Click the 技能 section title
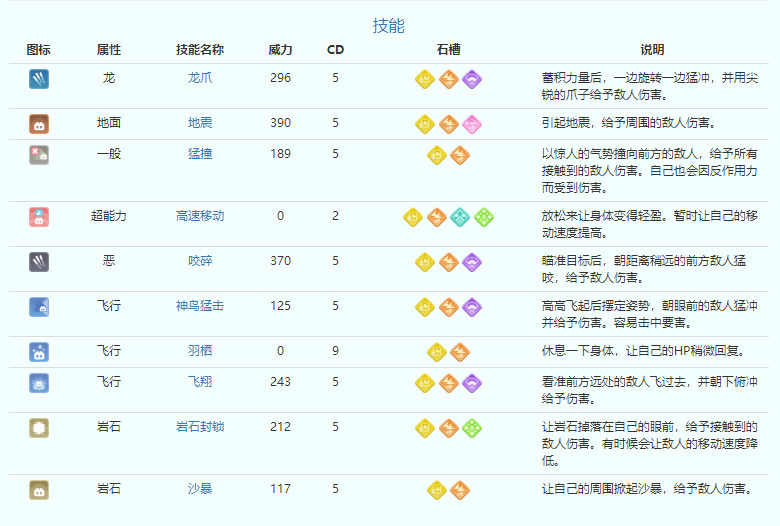 point(389,26)
